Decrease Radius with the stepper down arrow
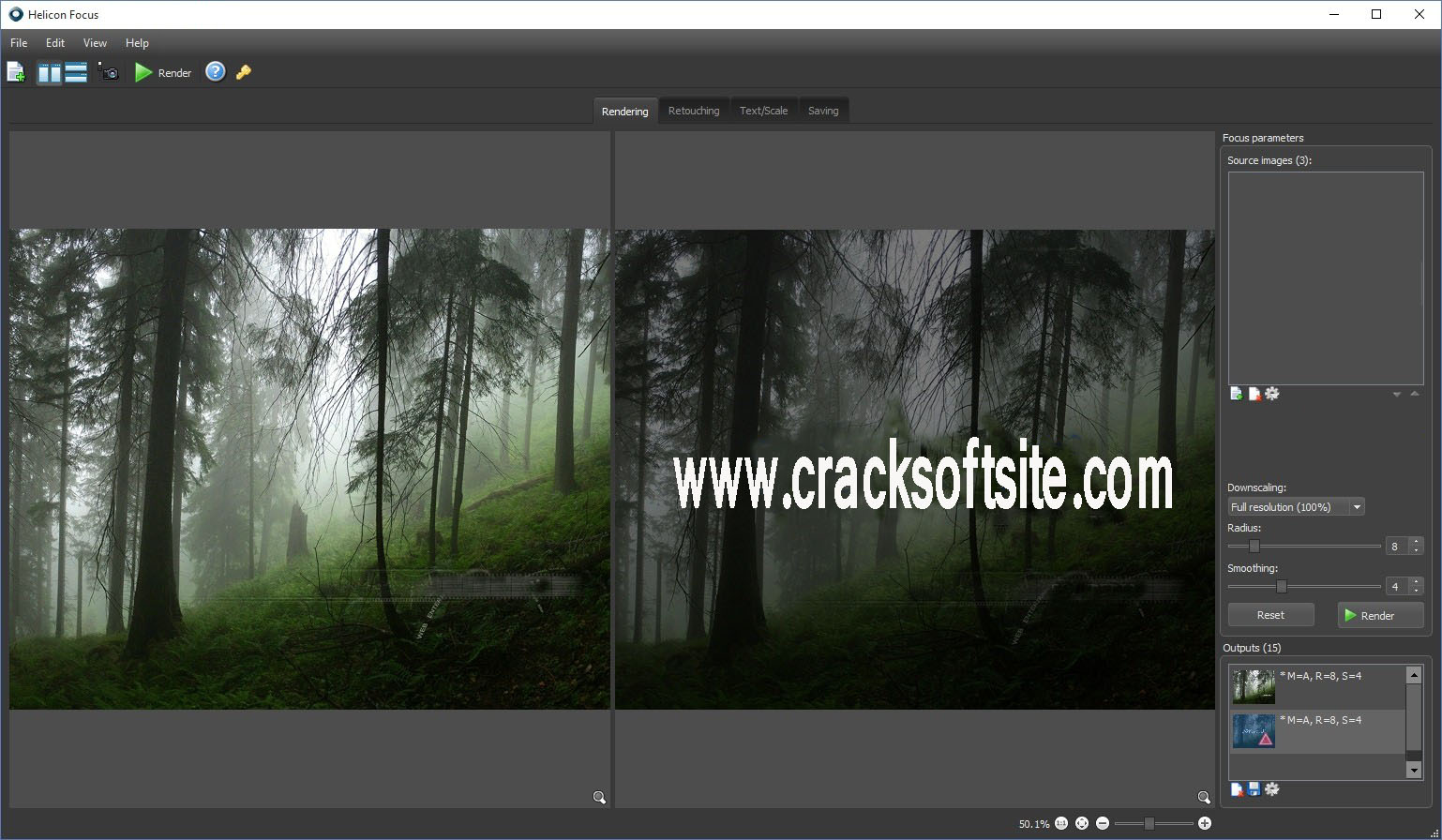Image resolution: width=1442 pixels, height=840 pixels. click(1416, 550)
